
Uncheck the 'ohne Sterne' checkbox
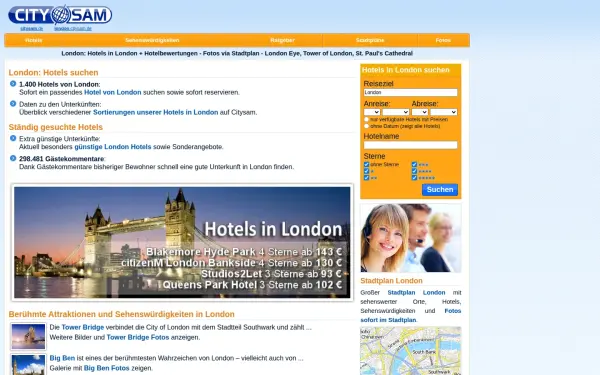(x=367, y=165)
